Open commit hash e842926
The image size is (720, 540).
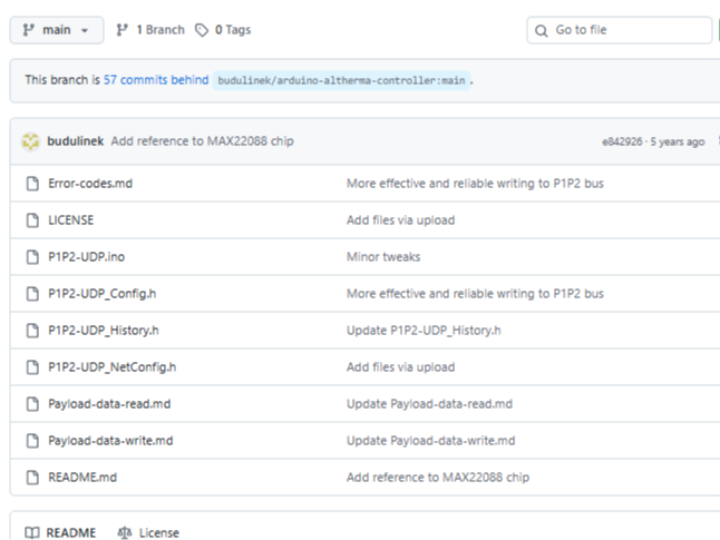[622, 142]
